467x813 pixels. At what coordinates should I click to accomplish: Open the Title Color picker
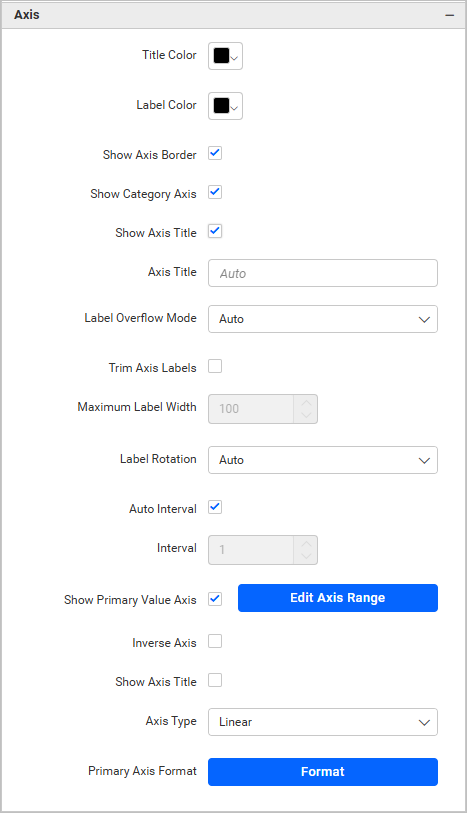(x=225, y=56)
